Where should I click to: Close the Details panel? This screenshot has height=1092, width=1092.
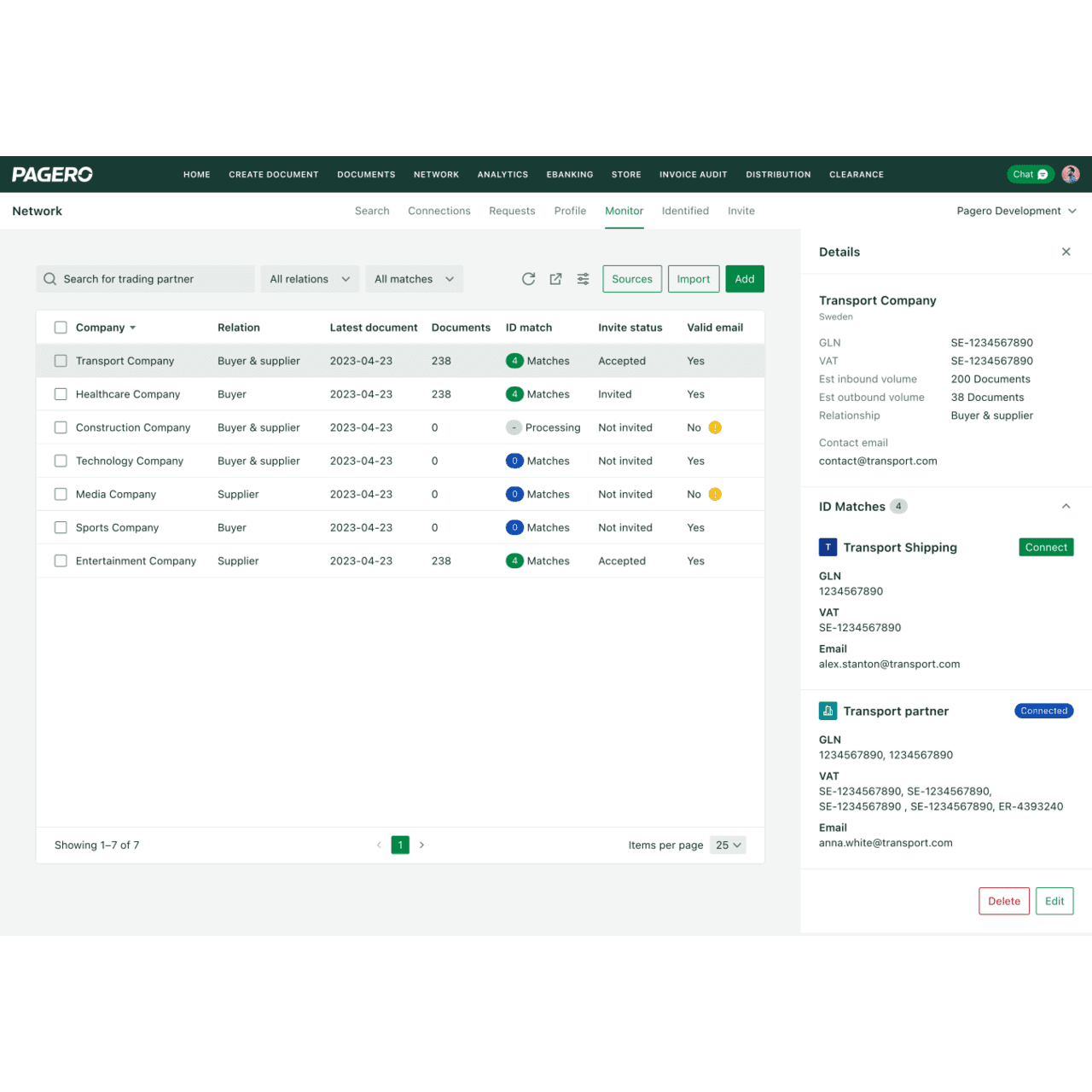[x=1066, y=252]
